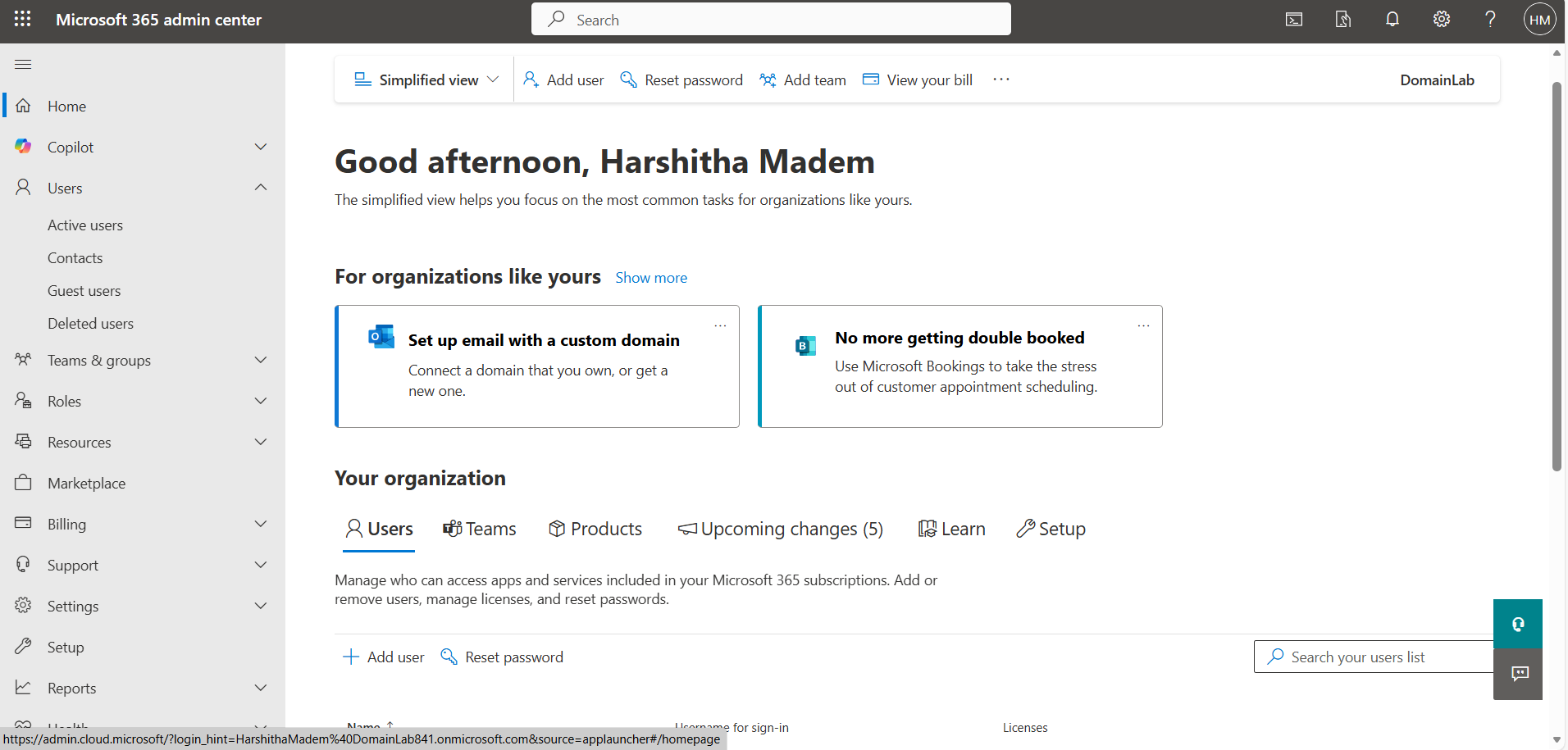
Task: Collapse navigation with hamburger menu icon
Action: 23,65
